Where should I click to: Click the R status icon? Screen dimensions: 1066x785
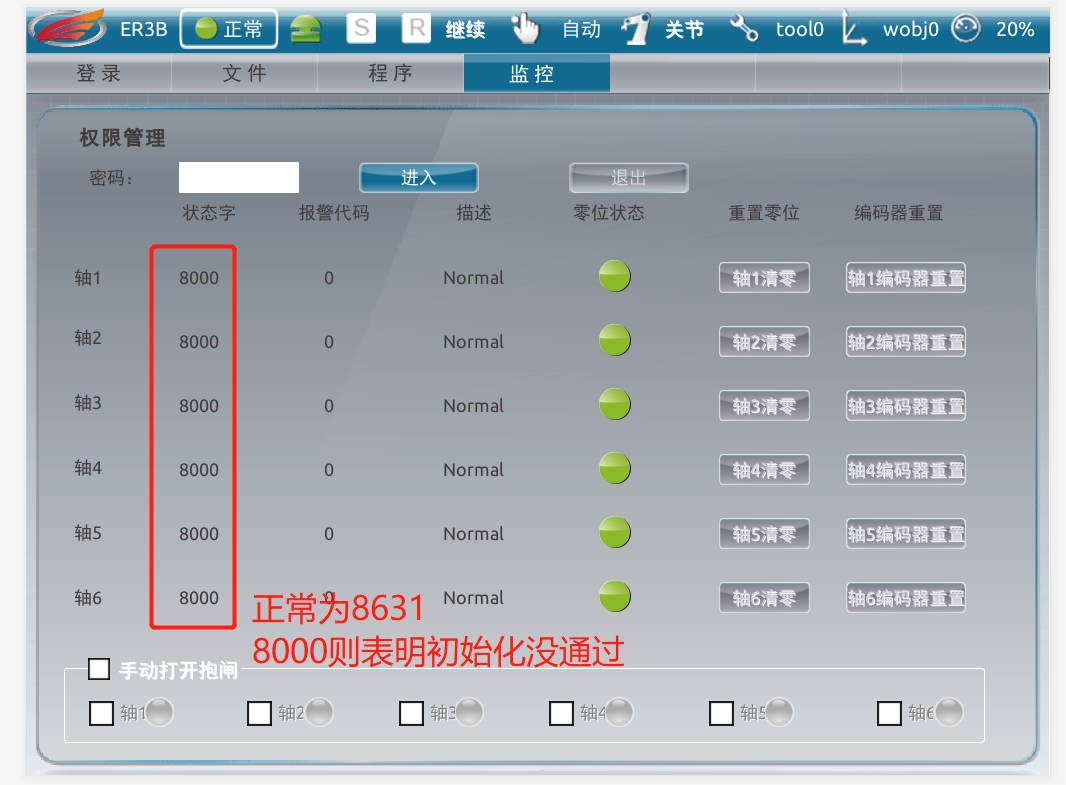coord(416,29)
